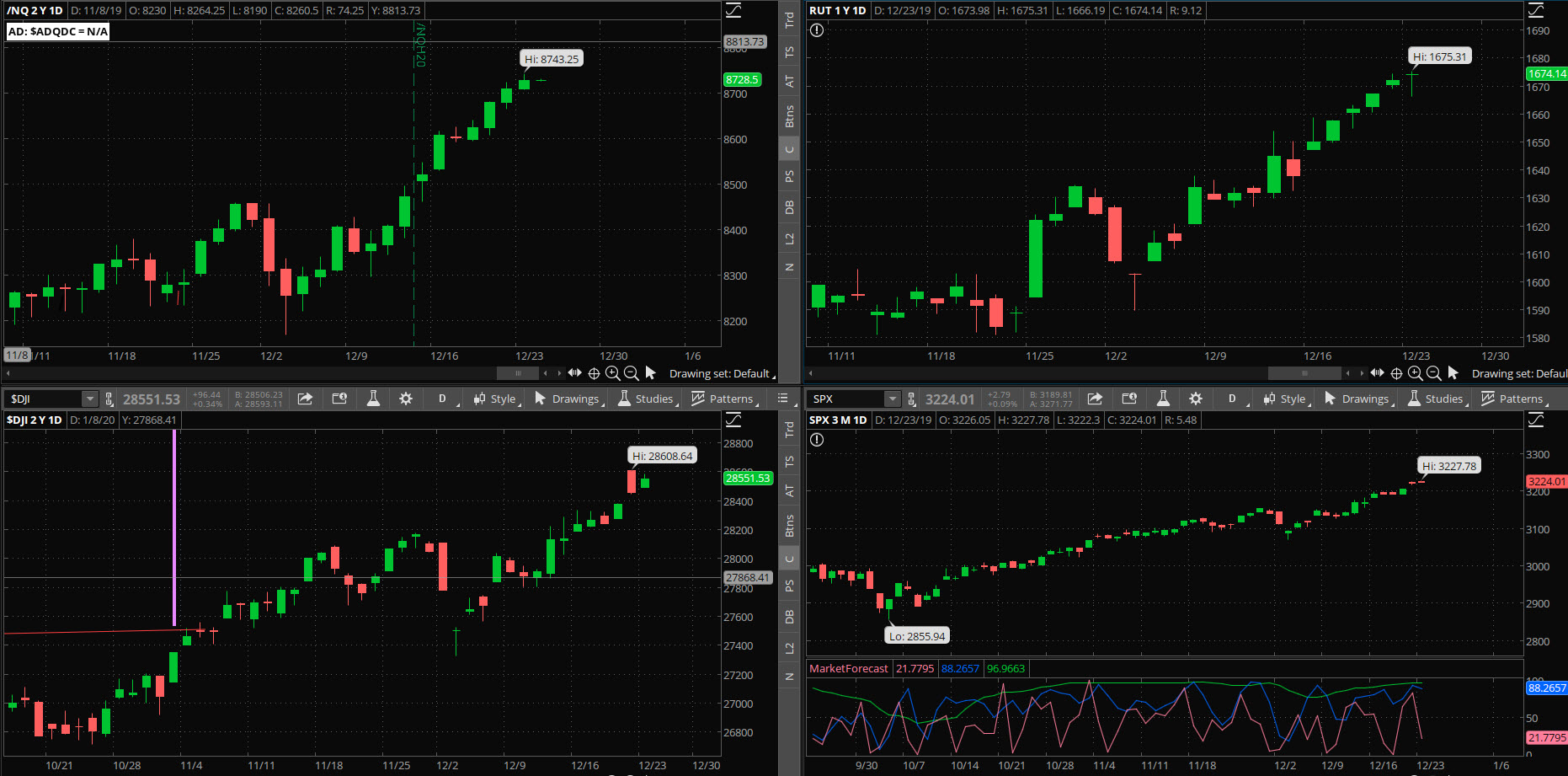Click axis scale icon above SPX price axis
This screenshot has width=1568, height=776.
click(x=1536, y=420)
